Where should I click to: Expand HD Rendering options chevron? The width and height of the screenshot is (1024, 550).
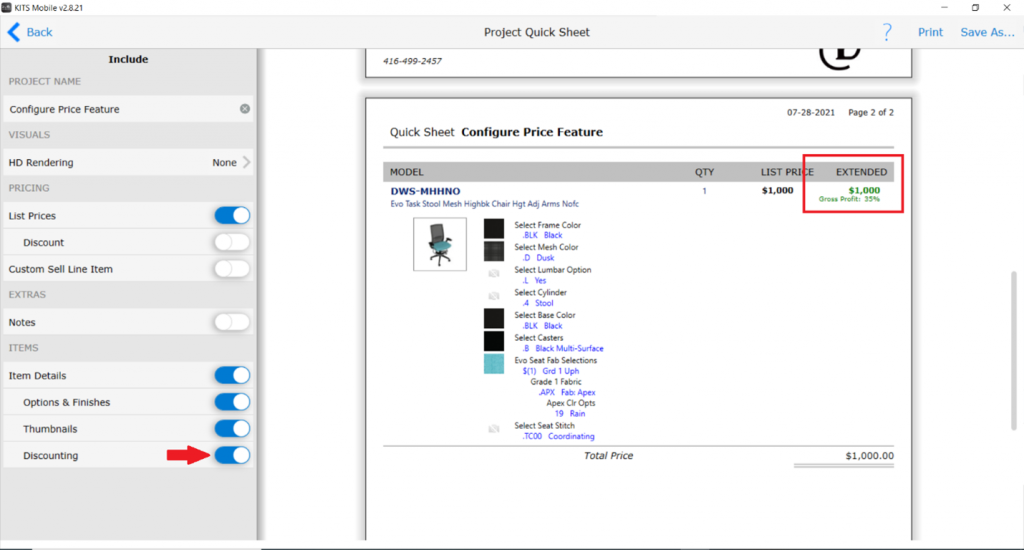[246, 162]
